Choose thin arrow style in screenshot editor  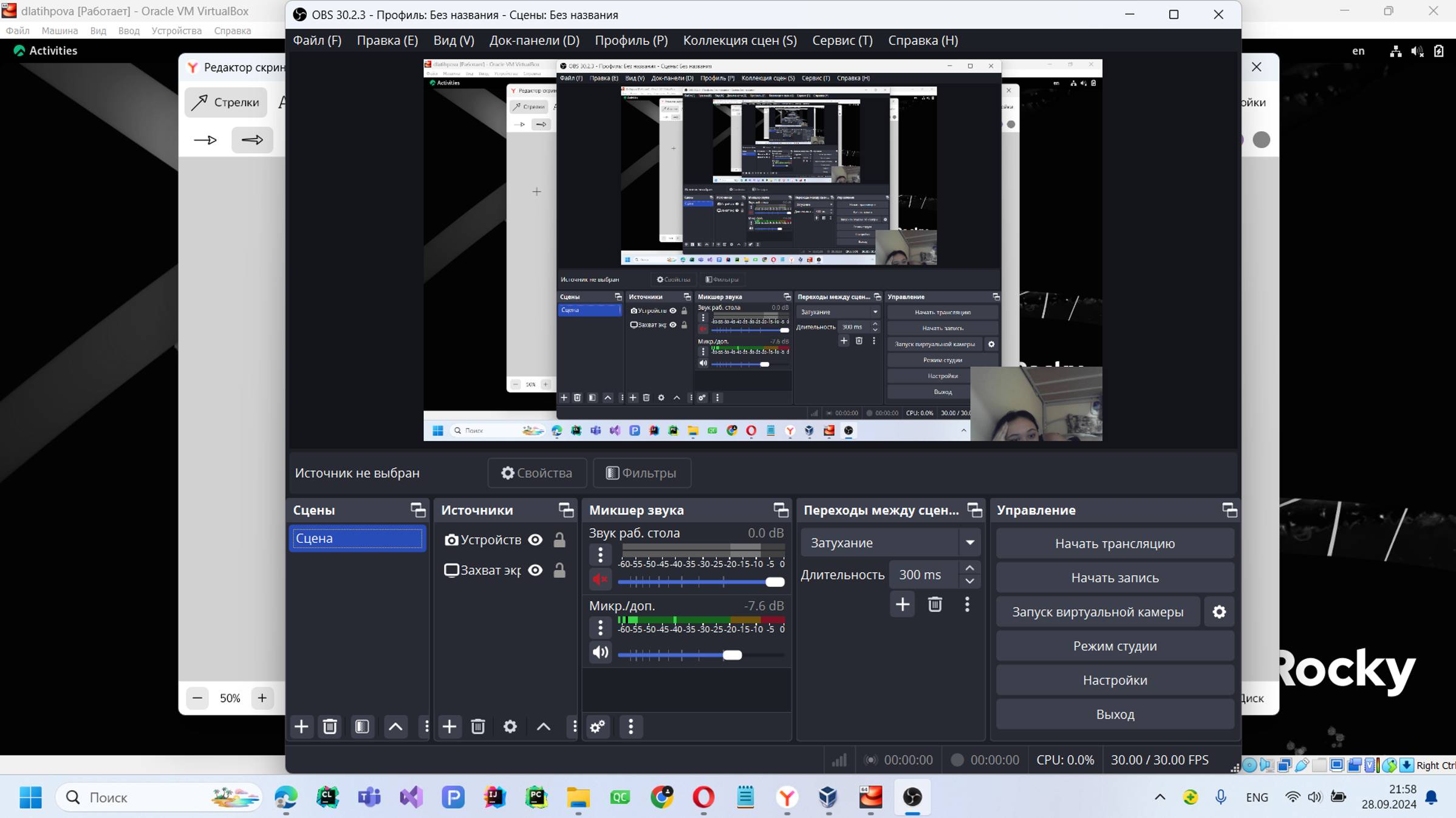(x=205, y=140)
